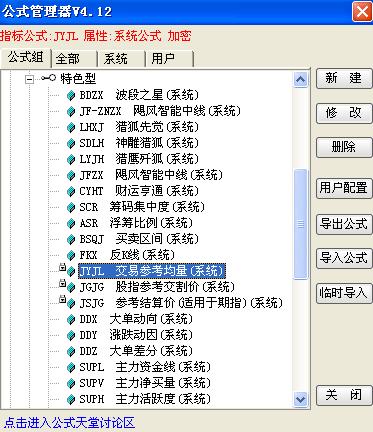Select BSQJ 买卖区间 formula
The width and height of the screenshot is (373, 432).
139,240
